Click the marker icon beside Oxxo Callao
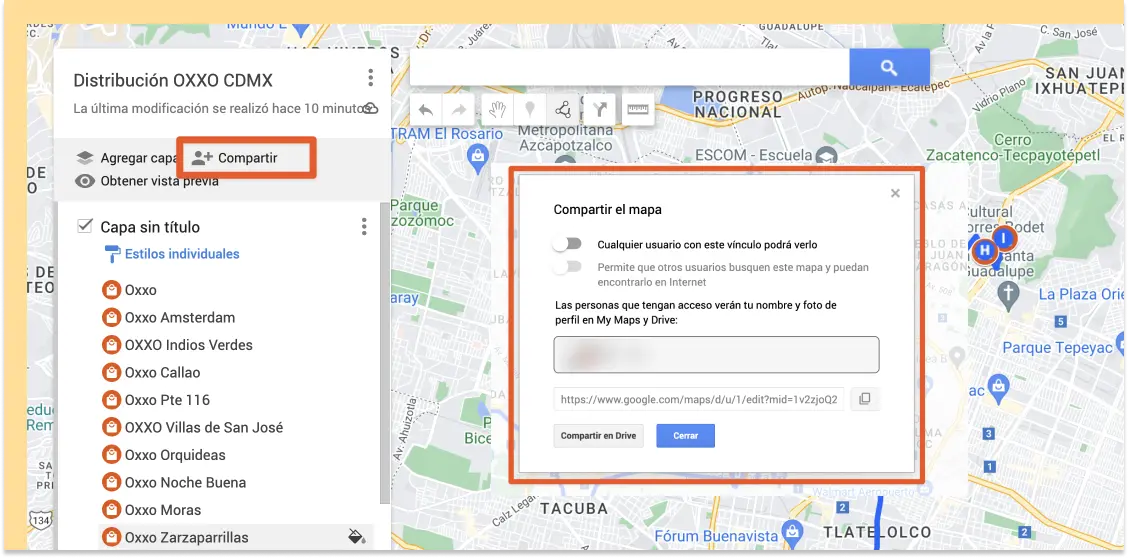1128x558 pixels. 111,372
